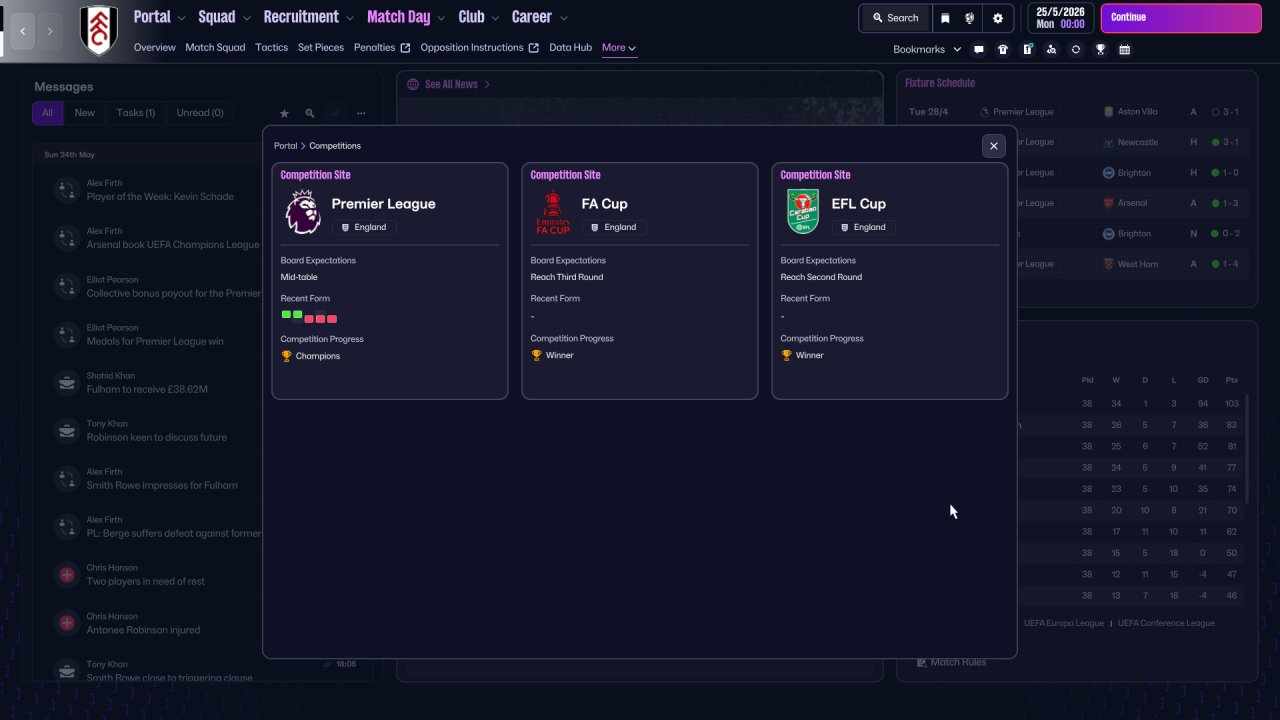Show All messages filter

[47, 113]
